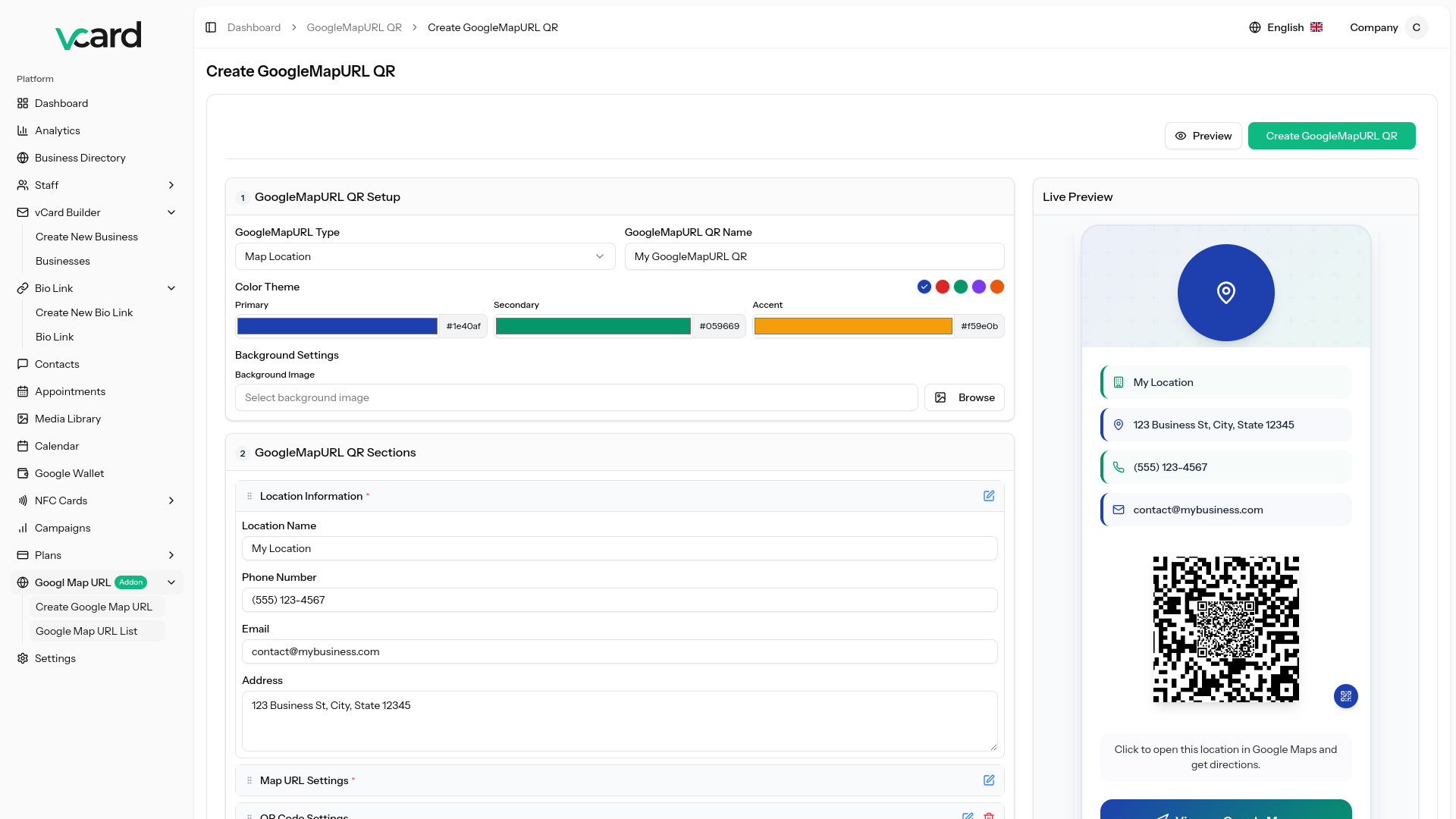
Task: Click the map pin circle in preview
Action: coord(1225,293)
